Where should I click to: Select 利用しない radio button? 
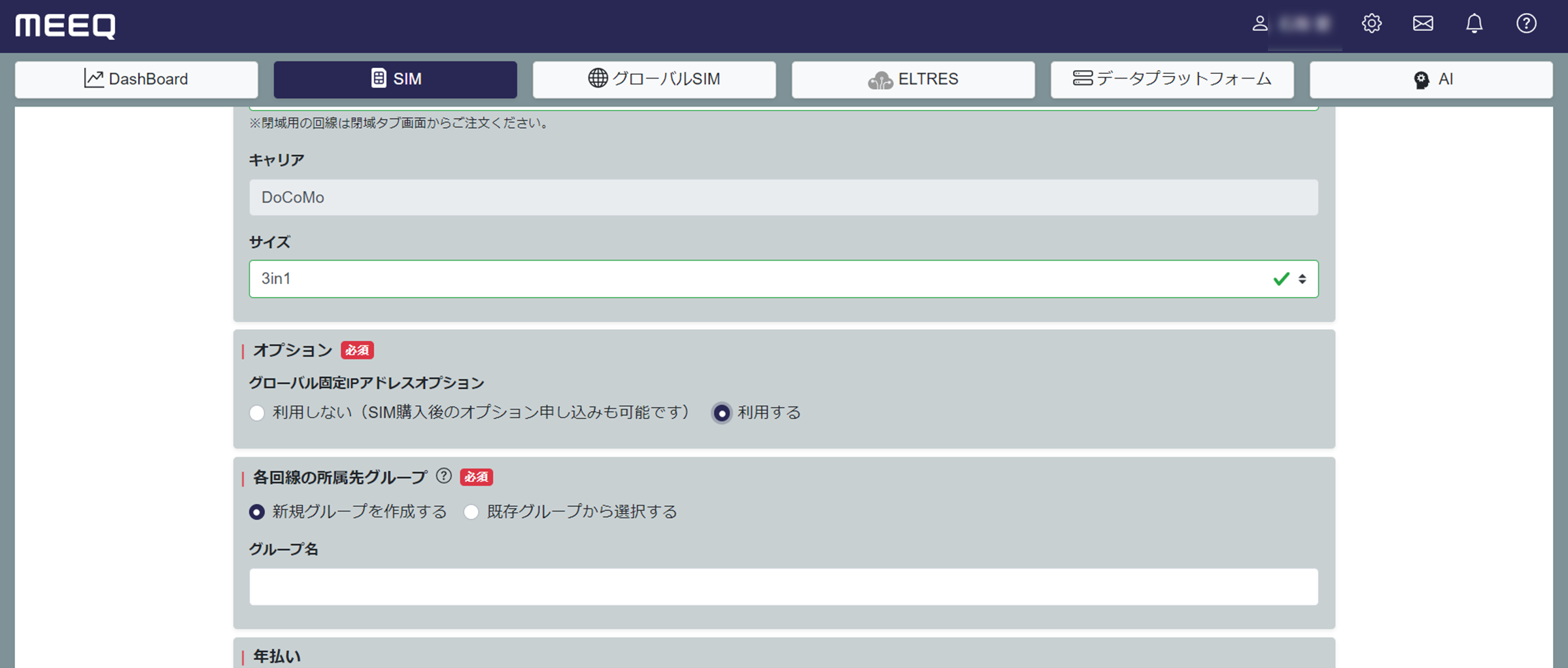[257, 413]
